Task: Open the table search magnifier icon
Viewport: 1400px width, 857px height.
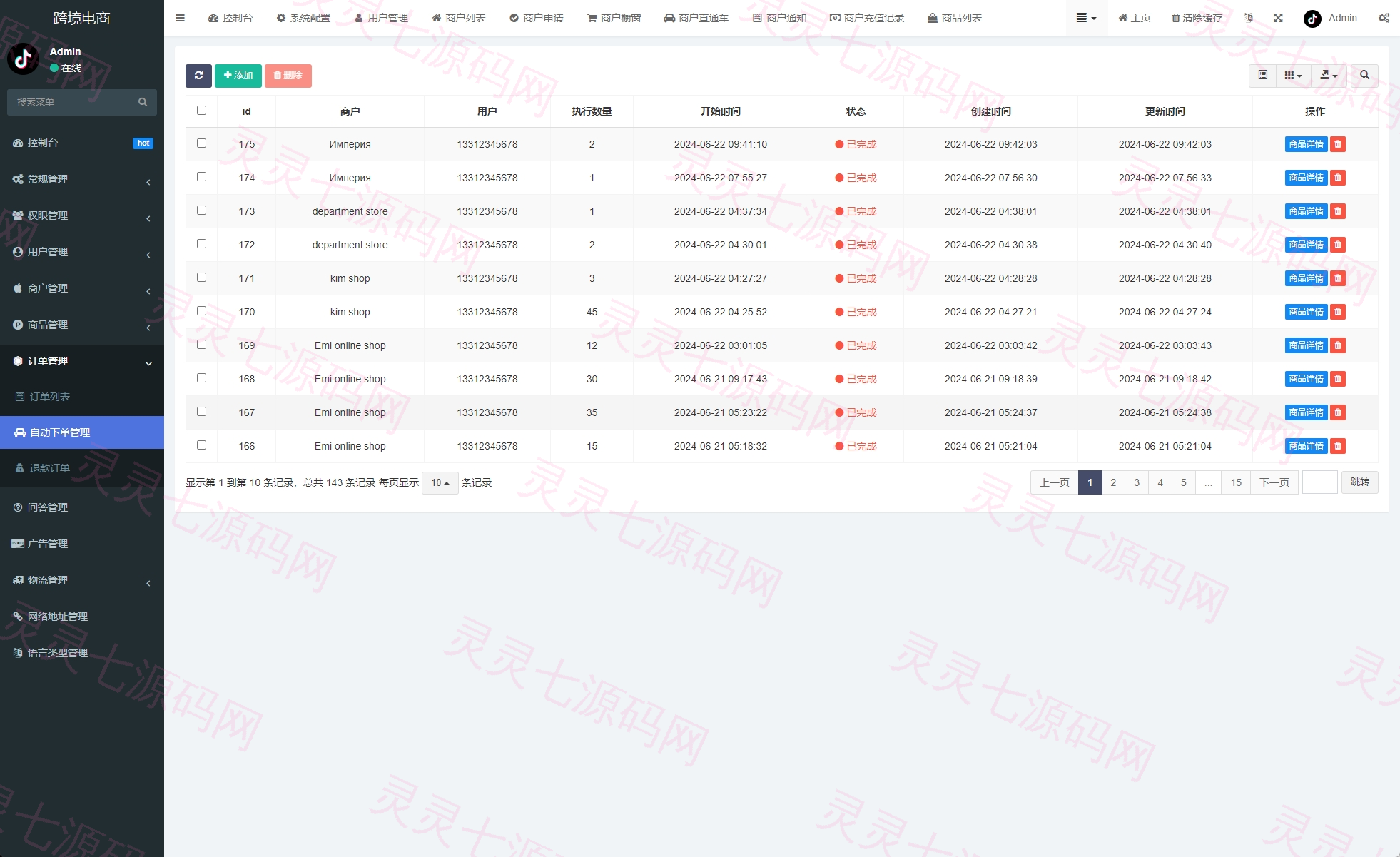Action: [1364, 76]
